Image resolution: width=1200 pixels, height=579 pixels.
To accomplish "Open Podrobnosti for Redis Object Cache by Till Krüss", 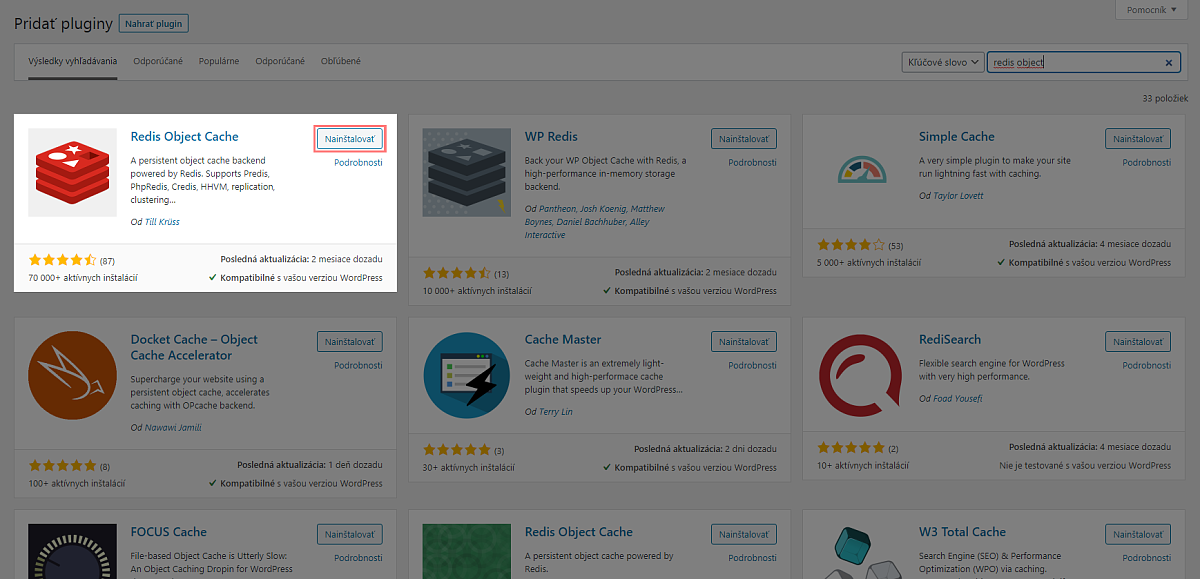I will click(x=358, y=162).
